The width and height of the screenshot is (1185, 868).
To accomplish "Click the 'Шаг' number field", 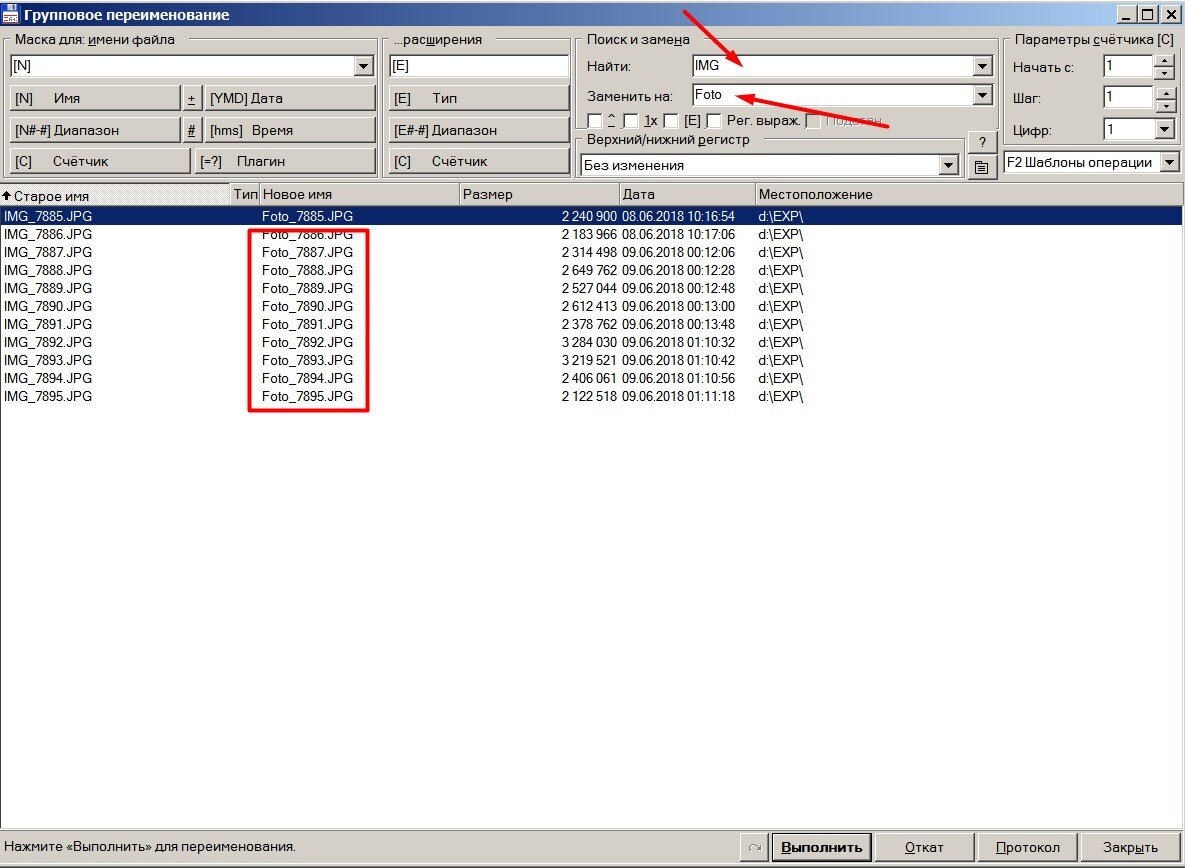I will [x=1128, y=97].
